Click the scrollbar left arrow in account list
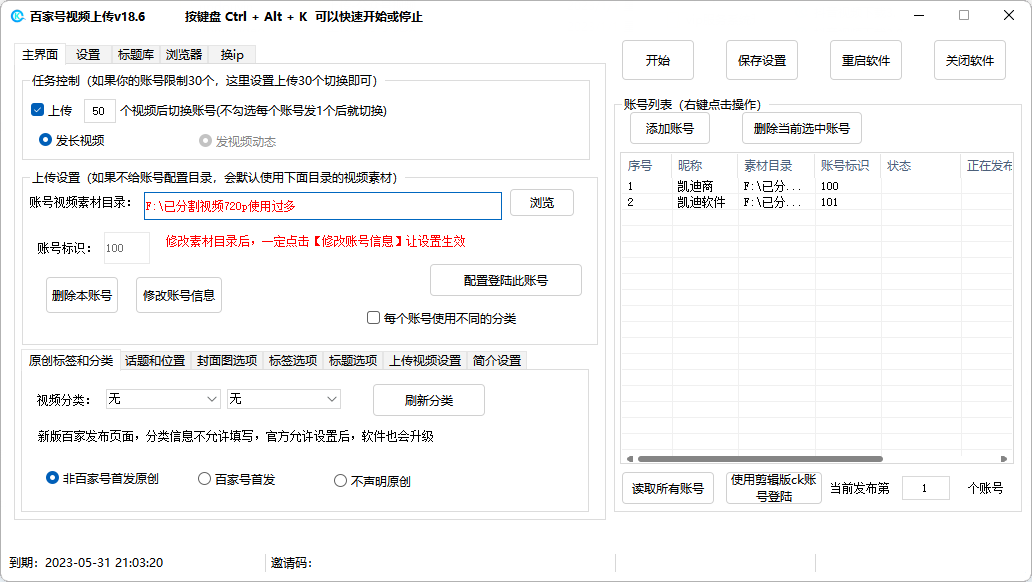1032x582 pixels. tap(630, 459)
